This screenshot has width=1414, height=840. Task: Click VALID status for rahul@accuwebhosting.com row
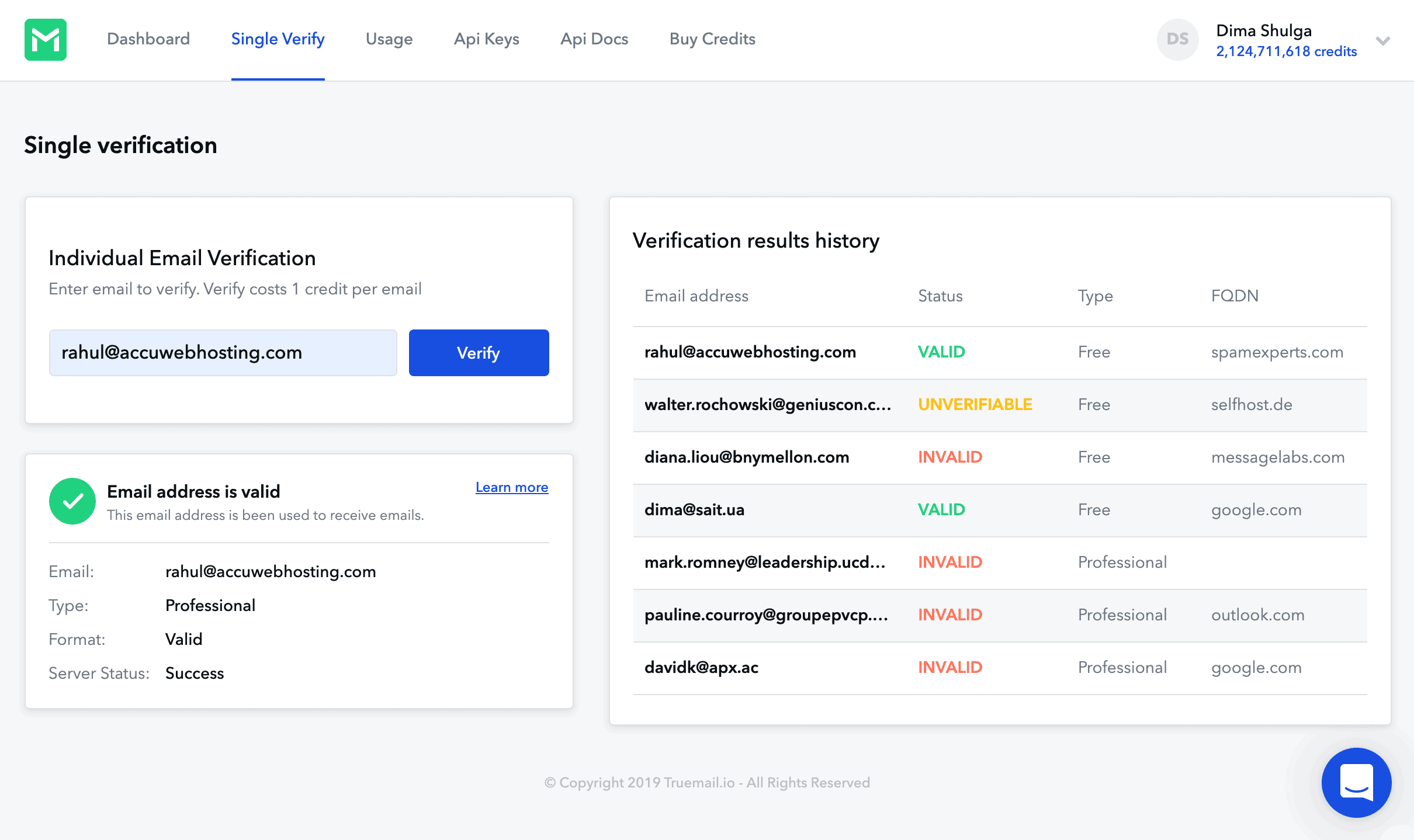941,352
